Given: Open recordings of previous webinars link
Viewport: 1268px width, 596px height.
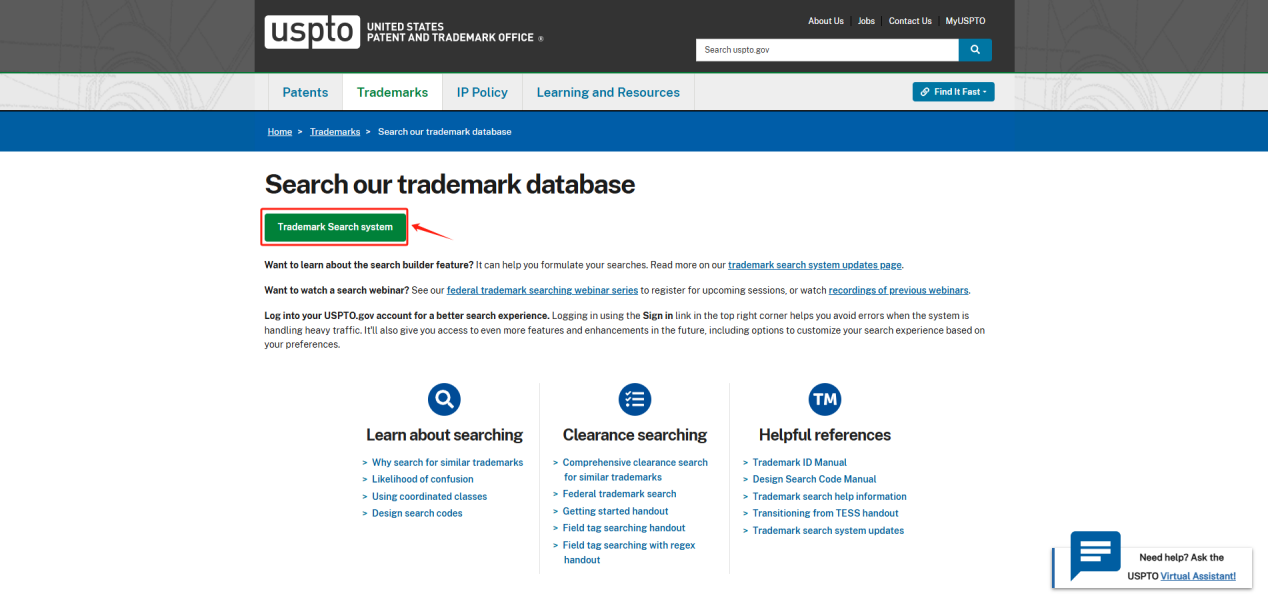Looking at the screenshot, I should 898,290.
